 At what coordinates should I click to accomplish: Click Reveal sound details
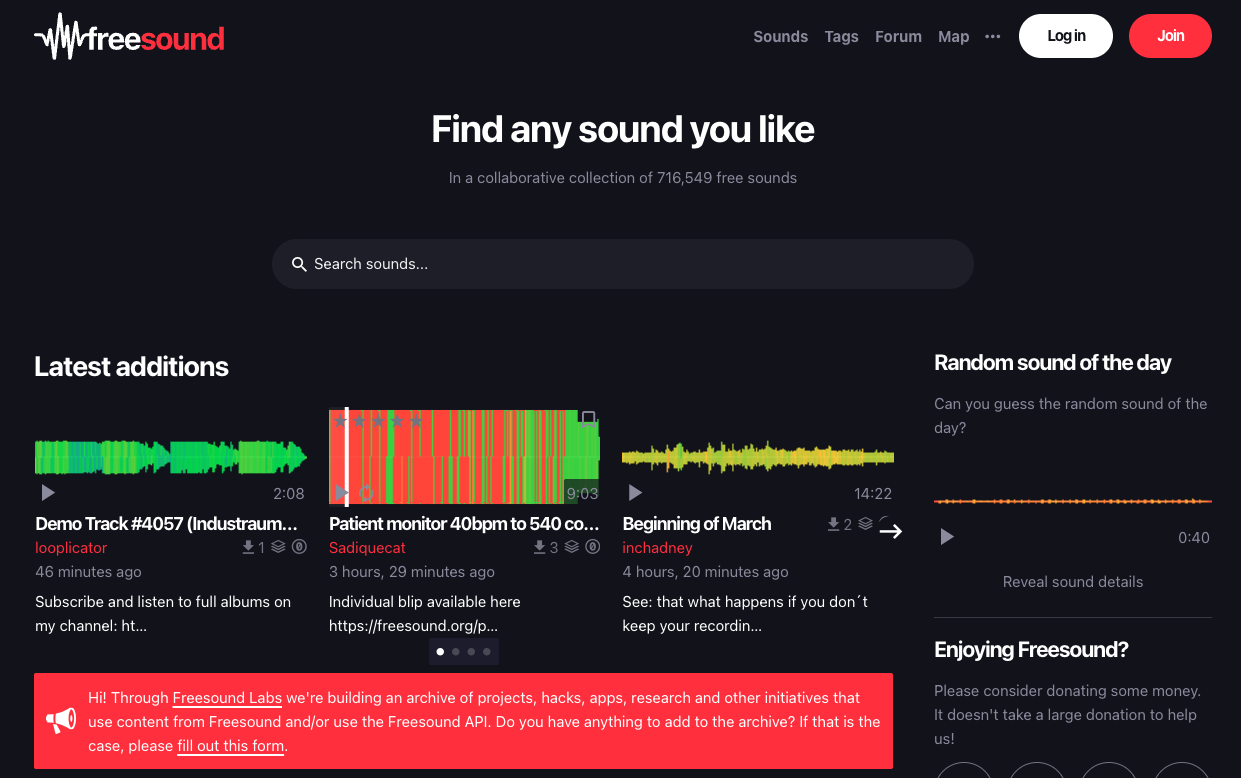[x=1073, y=581]
